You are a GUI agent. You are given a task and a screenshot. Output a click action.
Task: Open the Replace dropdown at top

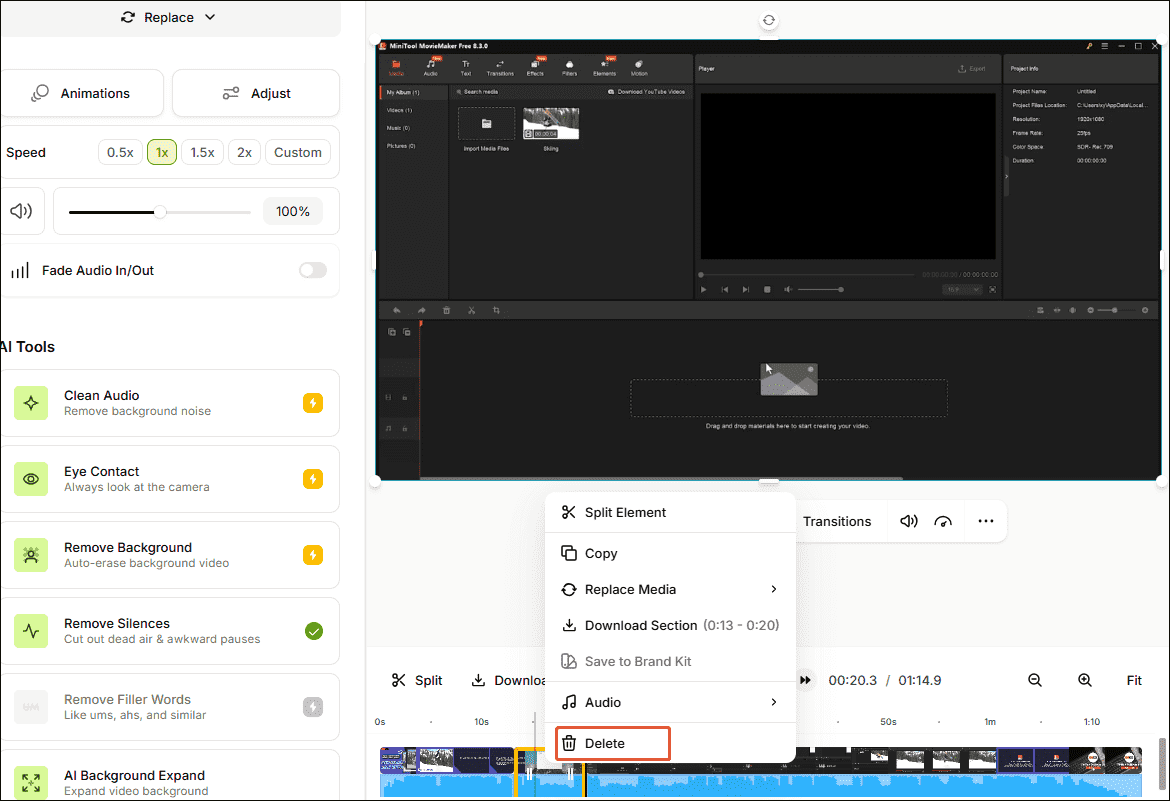[169, 17]
